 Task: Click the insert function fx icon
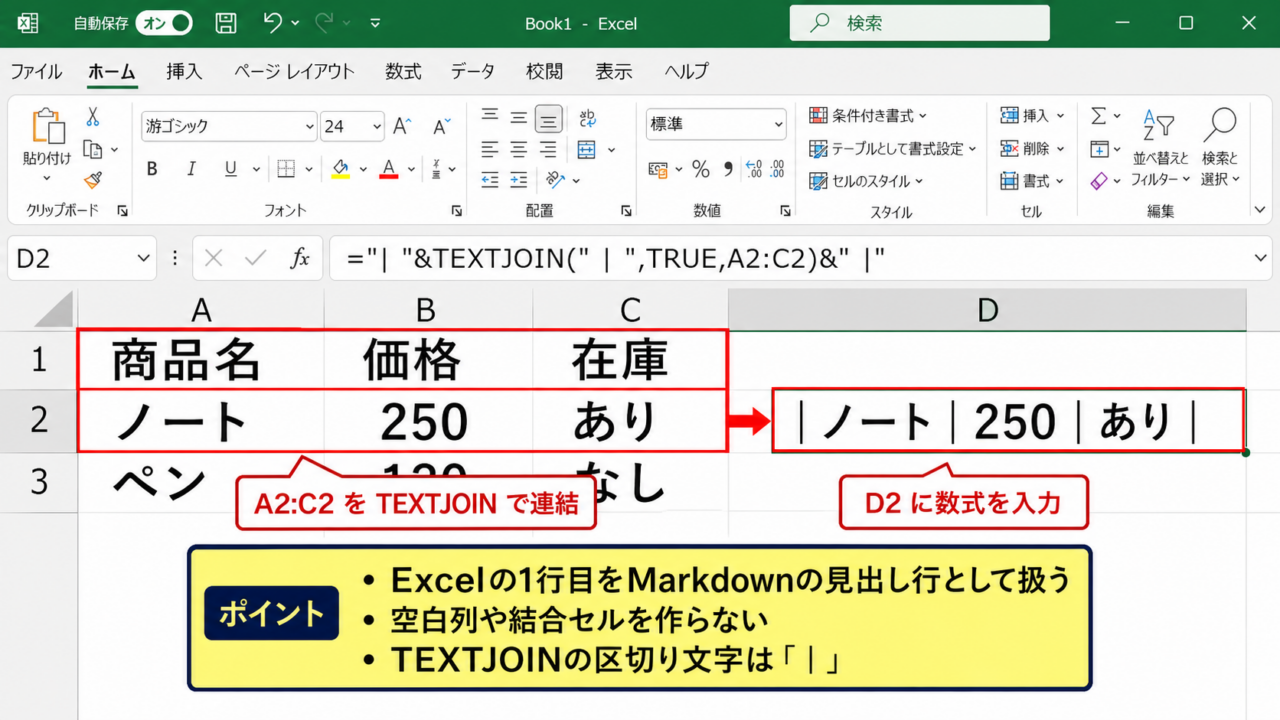click(300, 259)
